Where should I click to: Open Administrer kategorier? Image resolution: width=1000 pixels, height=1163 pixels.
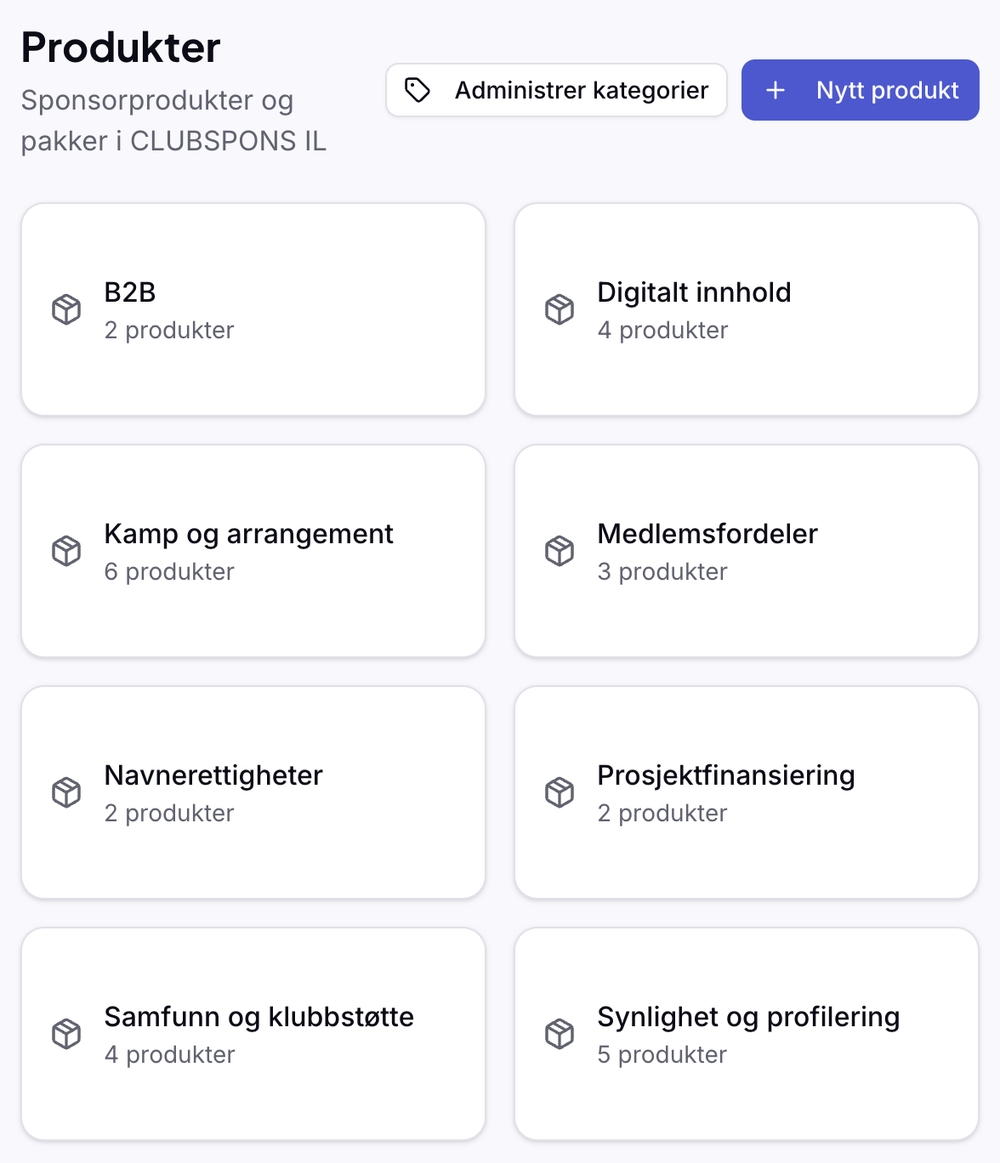[x=556, y=90]
